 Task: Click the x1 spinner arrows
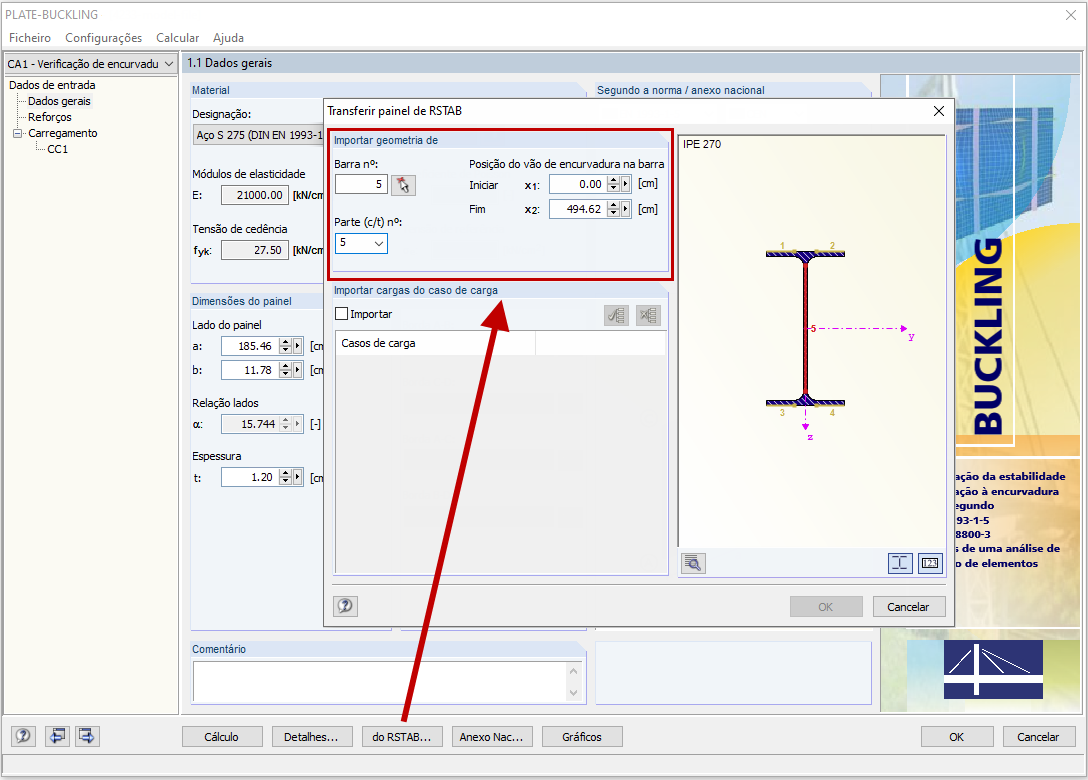[613, 184]
